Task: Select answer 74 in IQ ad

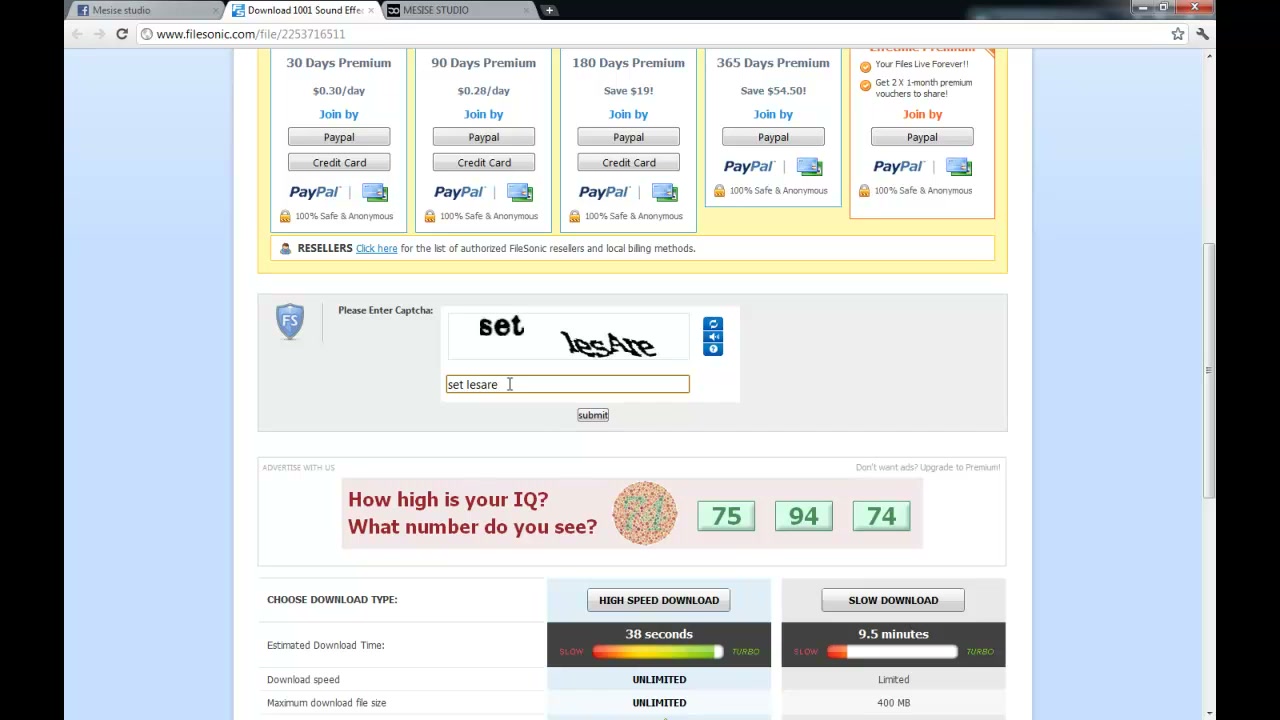Action: coord(881,516)
